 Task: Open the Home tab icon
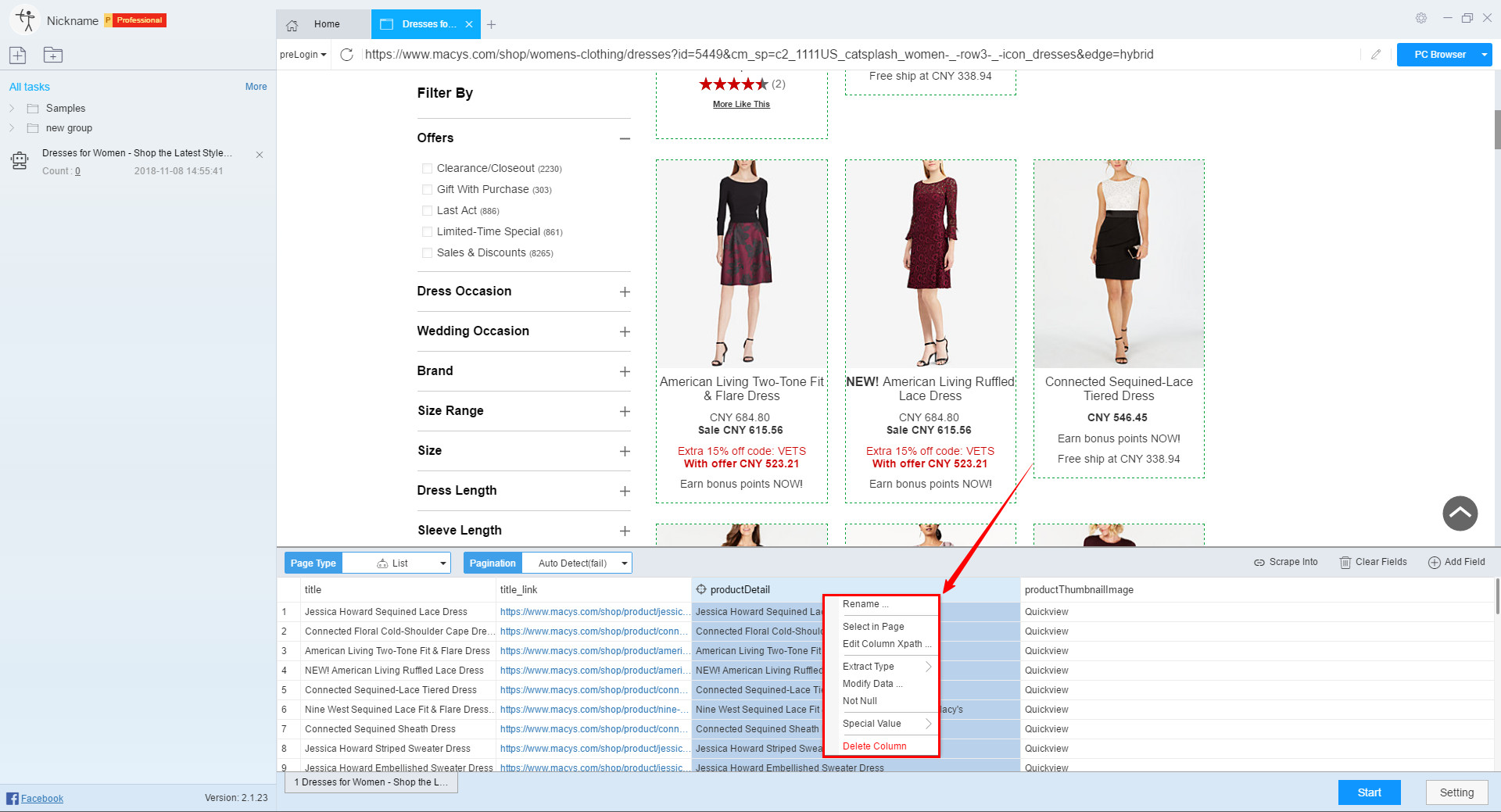pos(292,25)
